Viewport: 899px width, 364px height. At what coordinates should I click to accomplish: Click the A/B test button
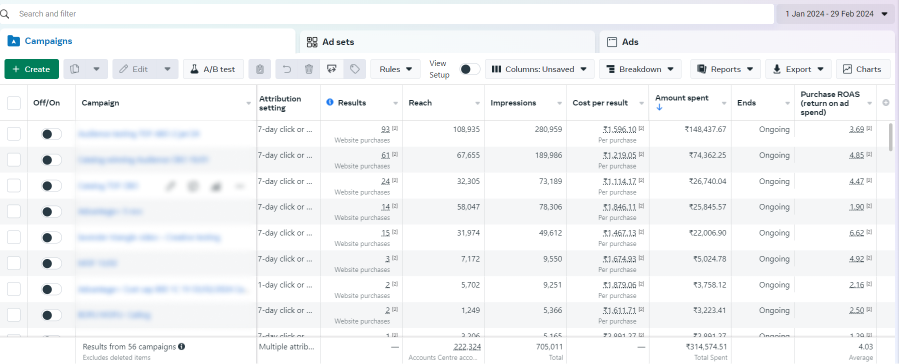pos(214,69)
